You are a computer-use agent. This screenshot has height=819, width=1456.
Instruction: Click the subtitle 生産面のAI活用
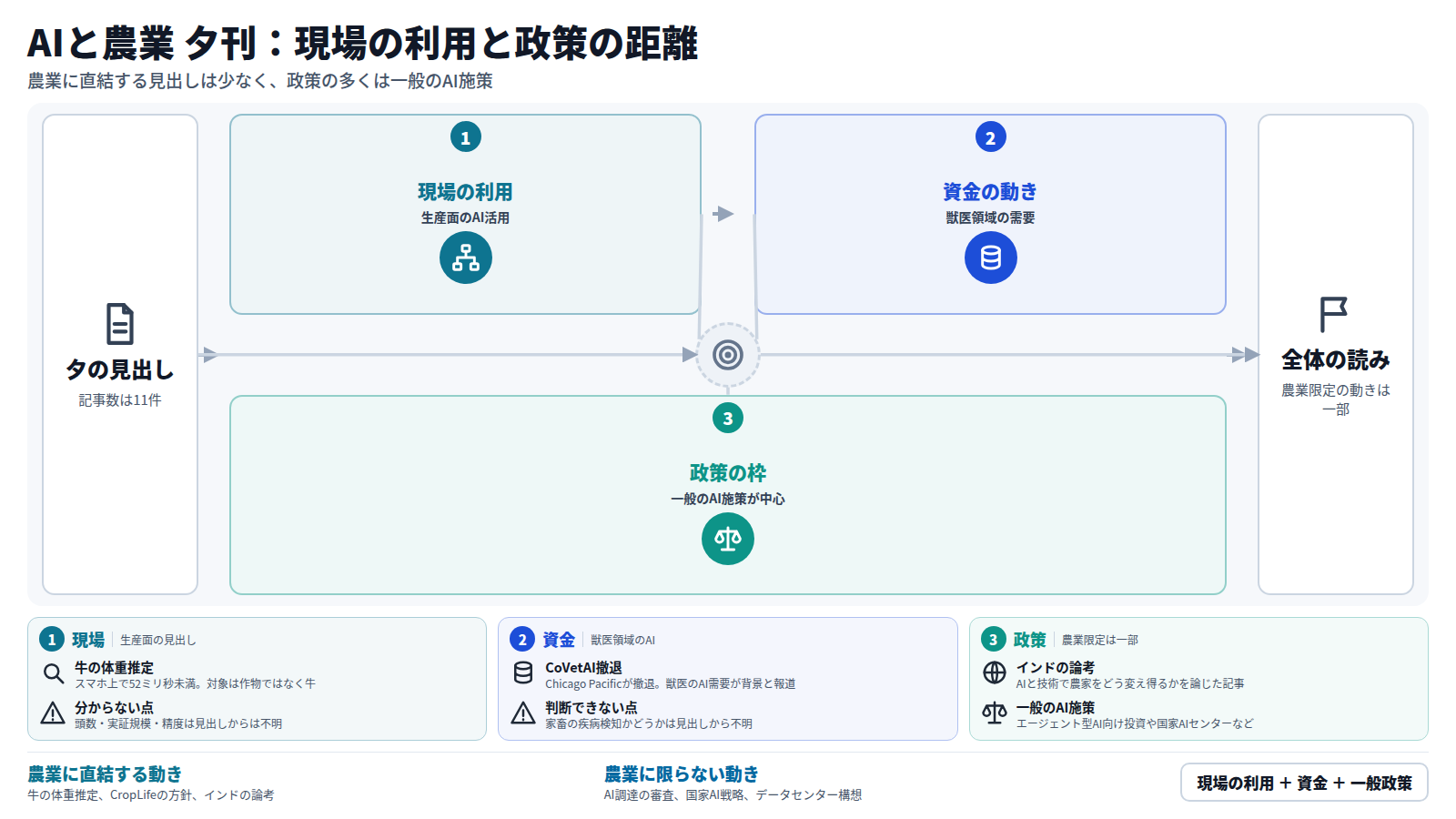[466, 218]
